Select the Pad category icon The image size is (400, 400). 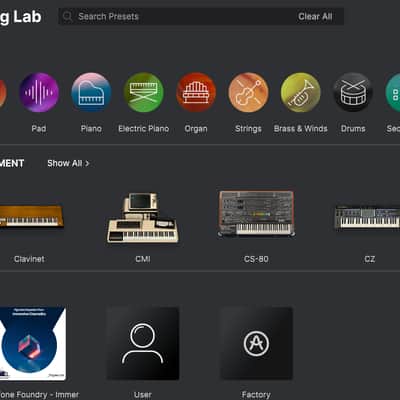[39, 92]
